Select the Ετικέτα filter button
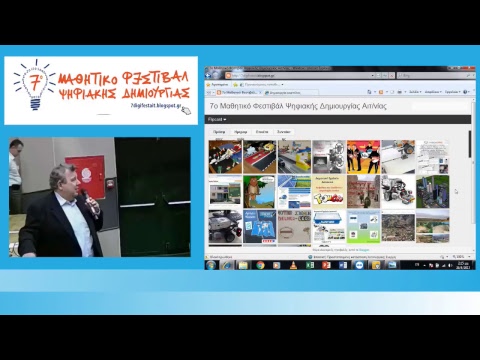 (262, 132)
